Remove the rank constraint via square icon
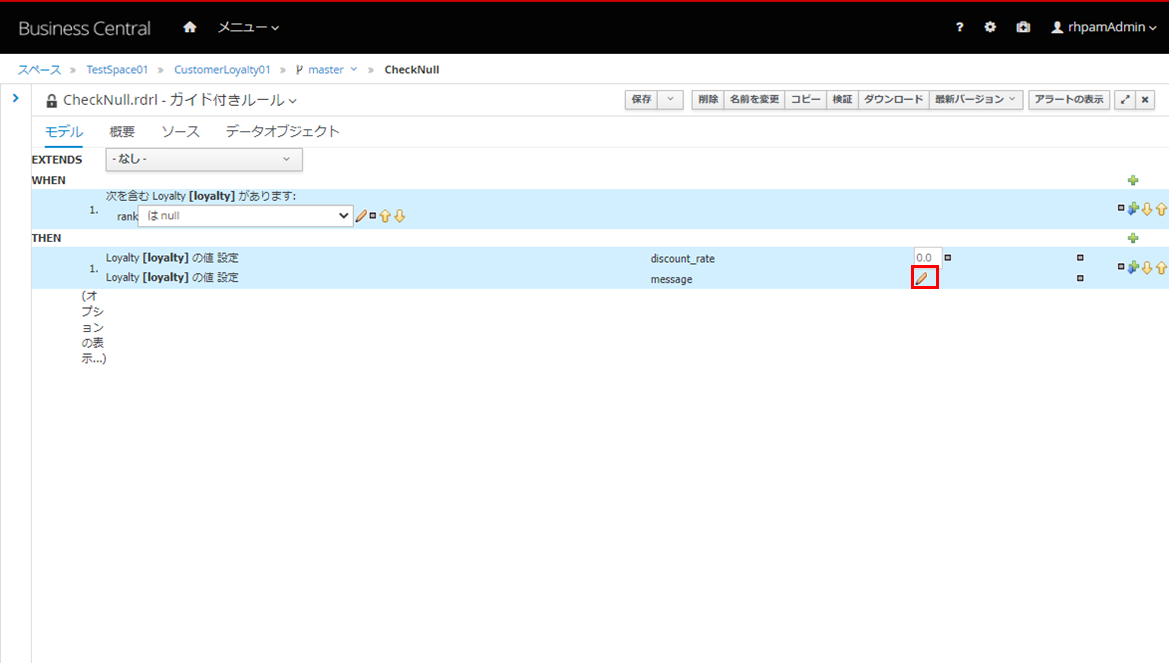1169x663 pixels. click(x=373, y=216)
